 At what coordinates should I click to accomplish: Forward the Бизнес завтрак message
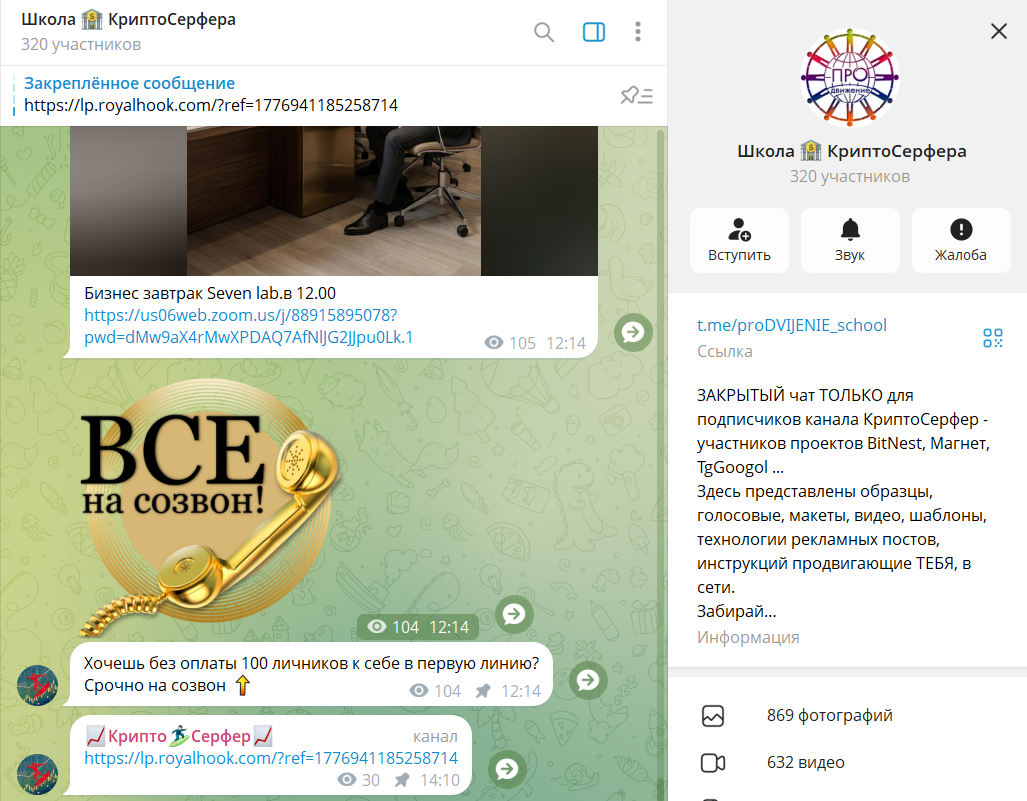[x=633, y=332]
